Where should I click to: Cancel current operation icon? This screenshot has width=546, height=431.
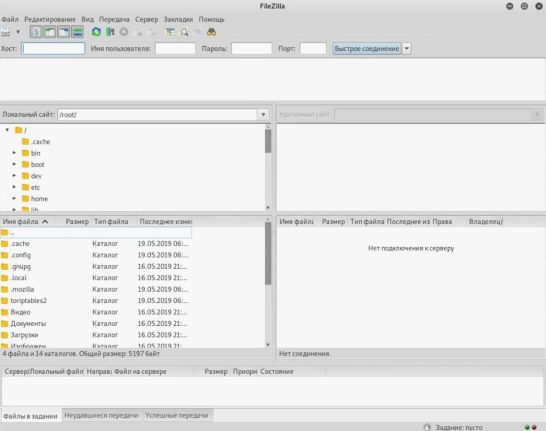point(124,32)
